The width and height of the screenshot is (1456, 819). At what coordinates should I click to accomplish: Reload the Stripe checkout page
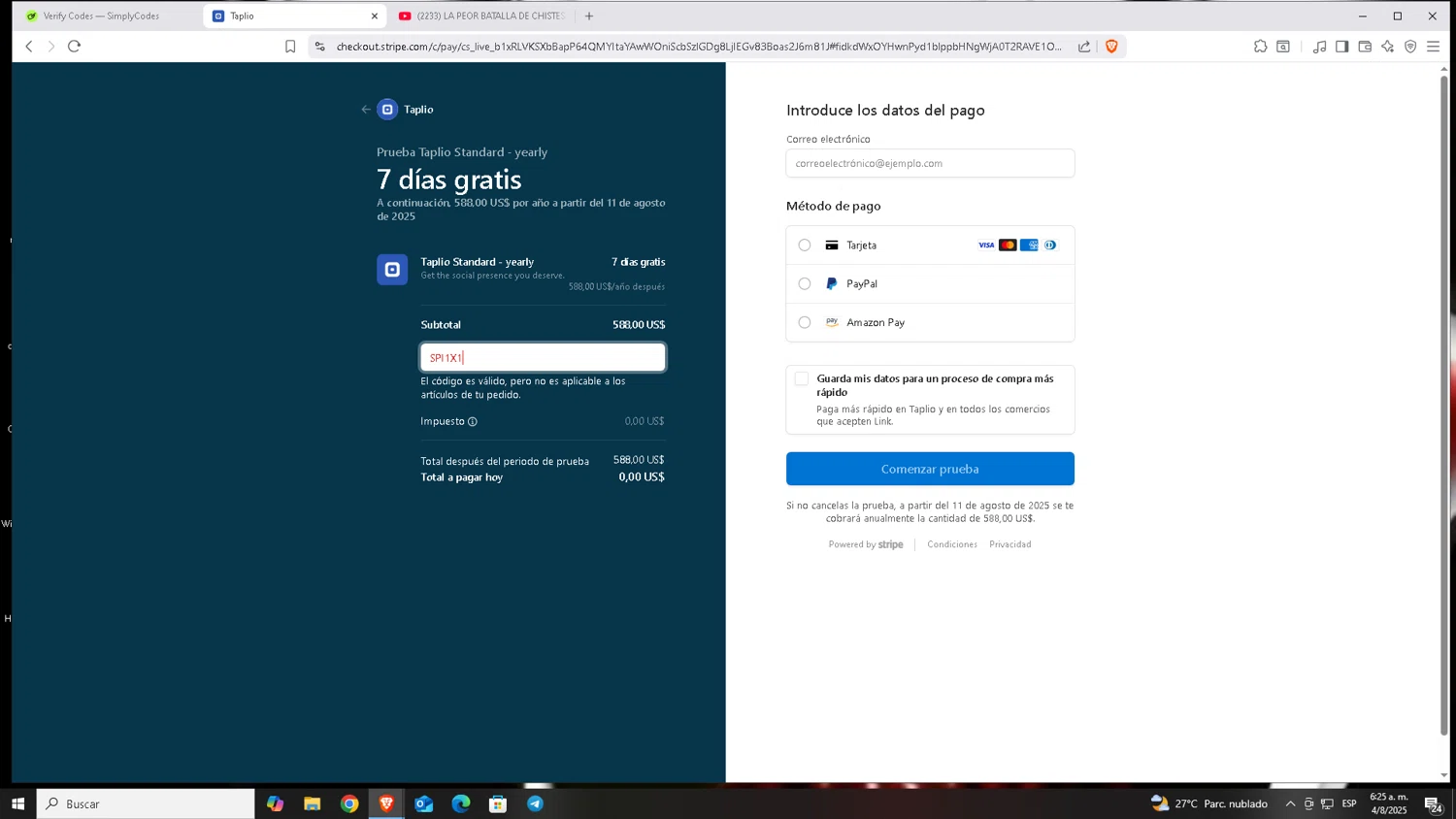[x=74, y=46]
